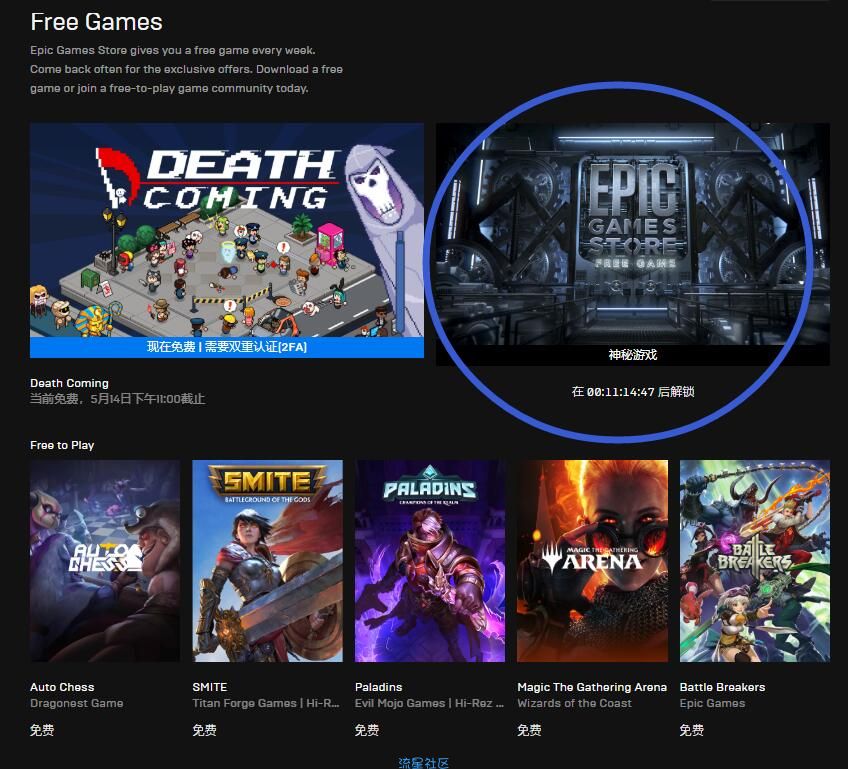Click the "Epic Games Store gives you a free game" description
Screen dimensions: 848x769
(x=187, y=69)
